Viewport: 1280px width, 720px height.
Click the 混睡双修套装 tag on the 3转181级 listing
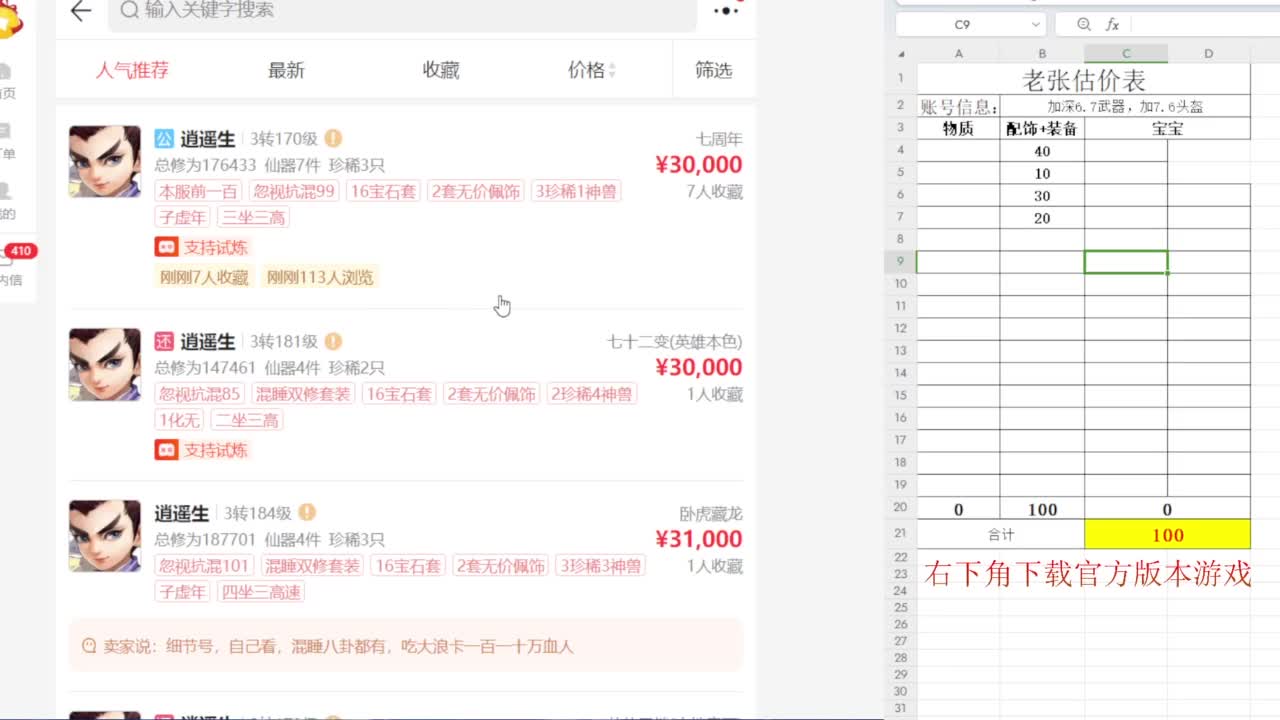click(302, 394)
